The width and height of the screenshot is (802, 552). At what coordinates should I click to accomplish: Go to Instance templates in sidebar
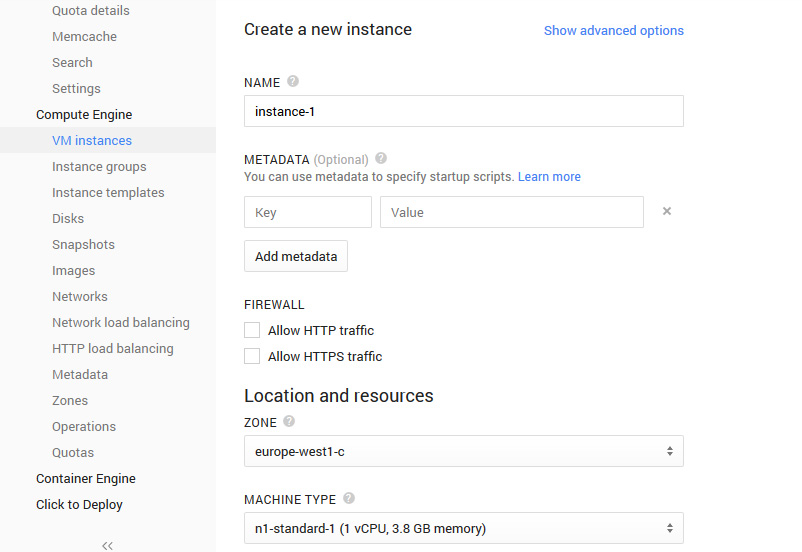coord(108,193)
